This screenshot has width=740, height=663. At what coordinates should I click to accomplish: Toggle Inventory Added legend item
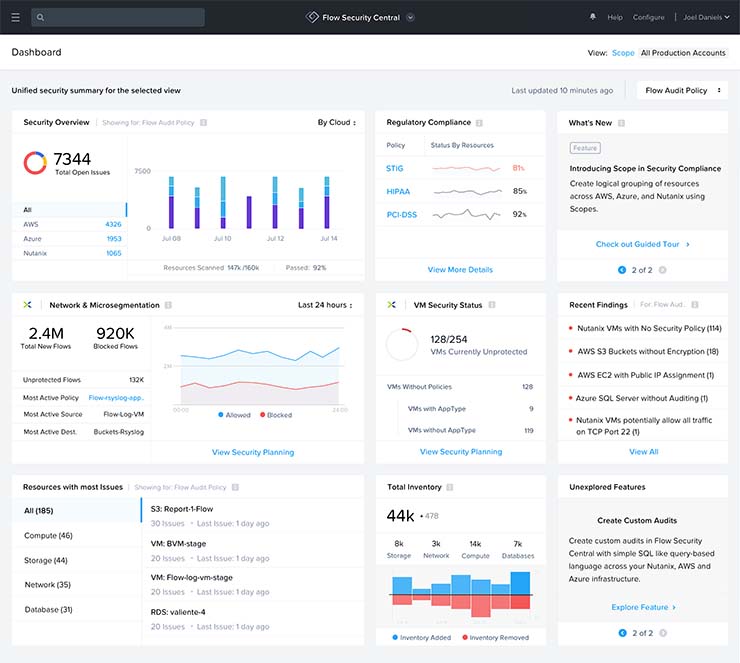coord(421,637)
